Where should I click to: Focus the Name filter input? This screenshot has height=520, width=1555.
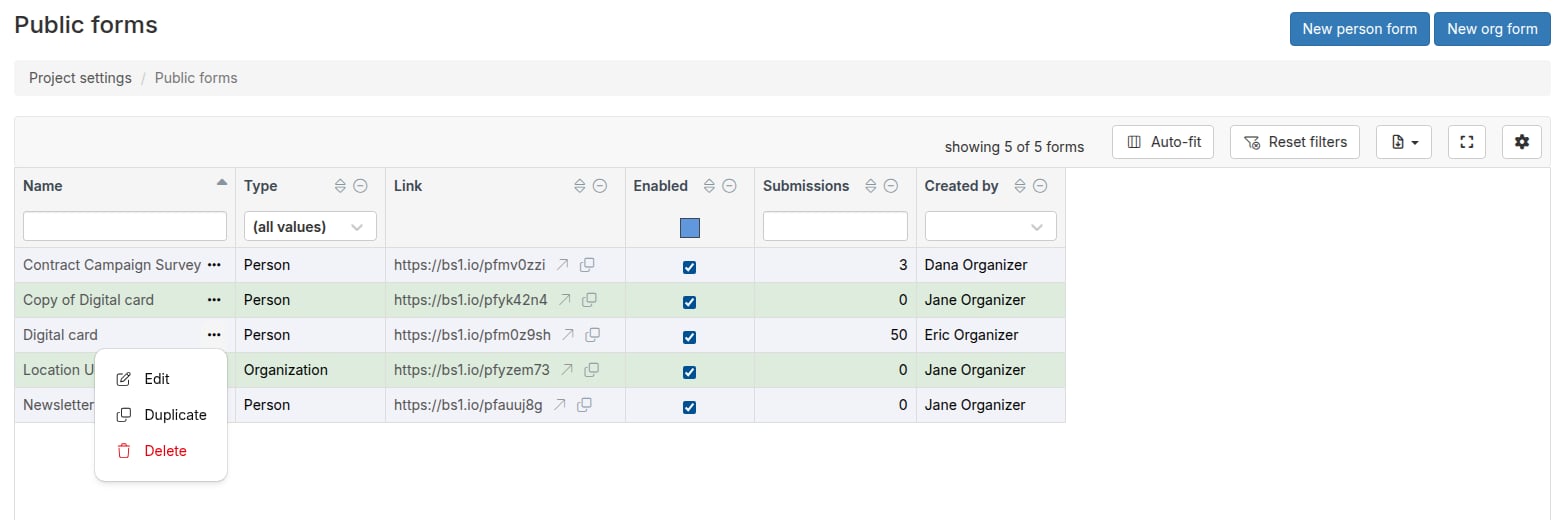coord(125,226)
